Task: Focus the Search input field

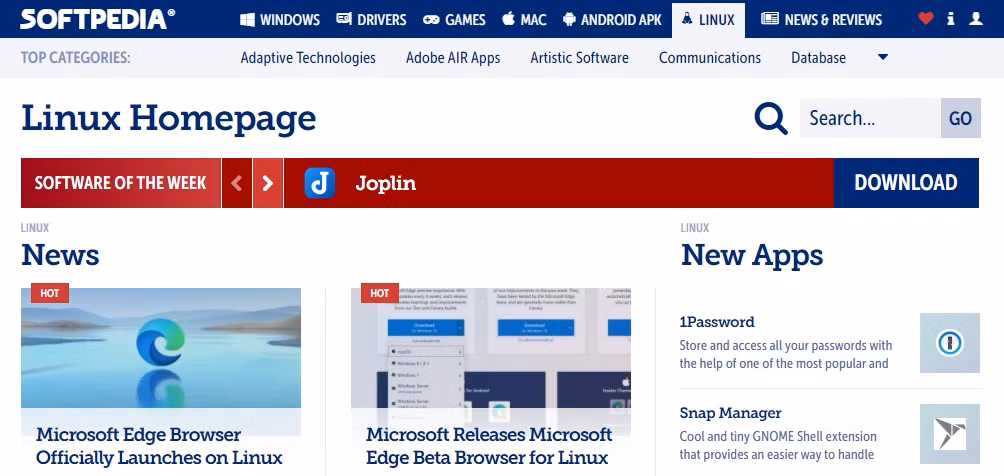Action: tap(870, 118)
